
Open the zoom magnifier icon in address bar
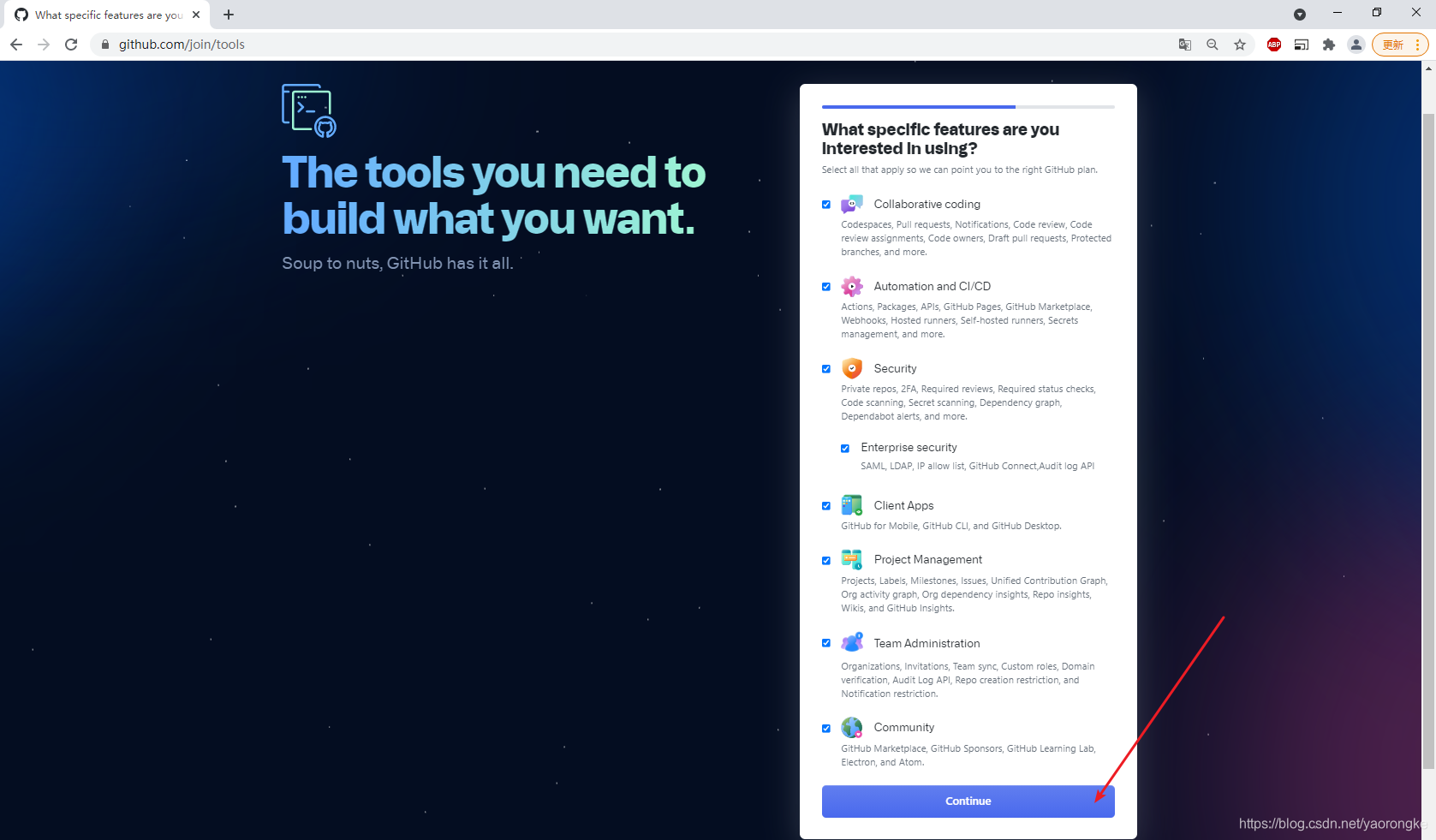1213,45
